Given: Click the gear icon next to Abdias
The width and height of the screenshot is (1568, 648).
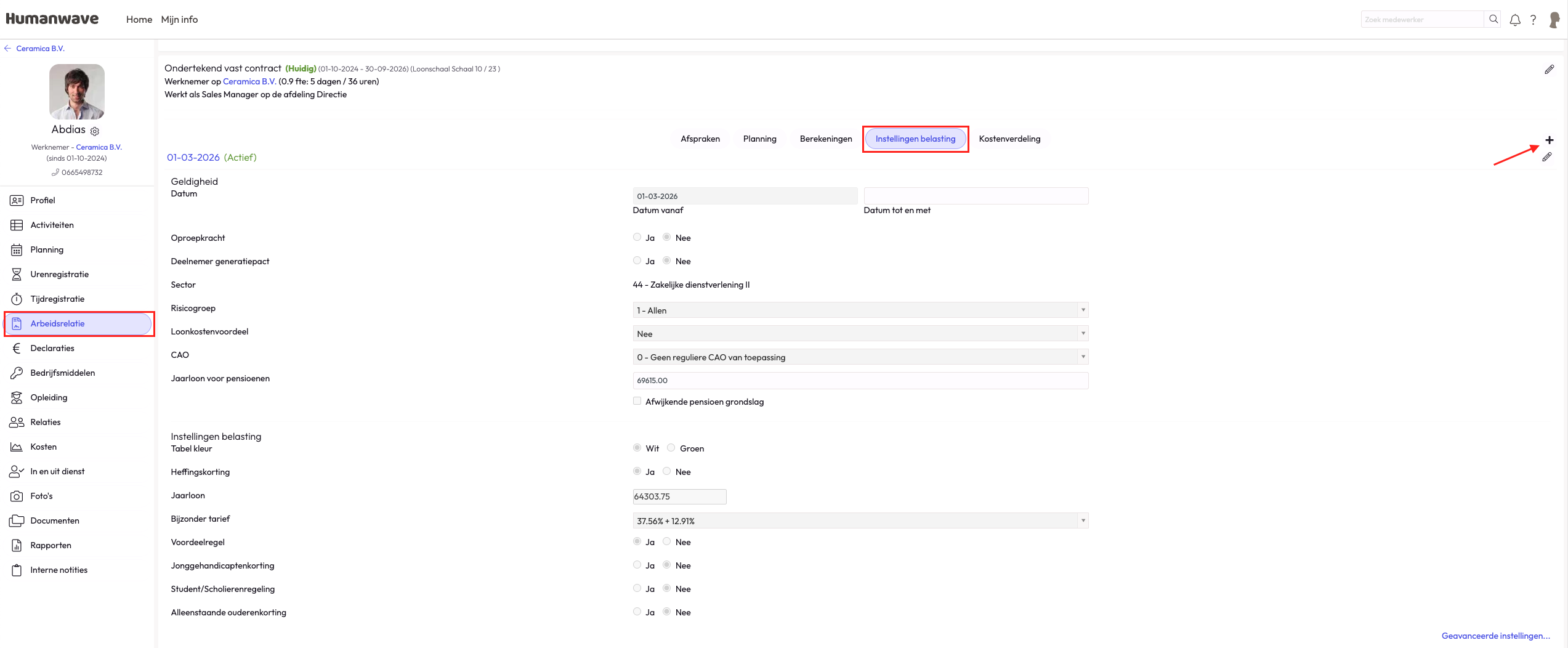Looking at the screenshot, I should coord(95,131).
